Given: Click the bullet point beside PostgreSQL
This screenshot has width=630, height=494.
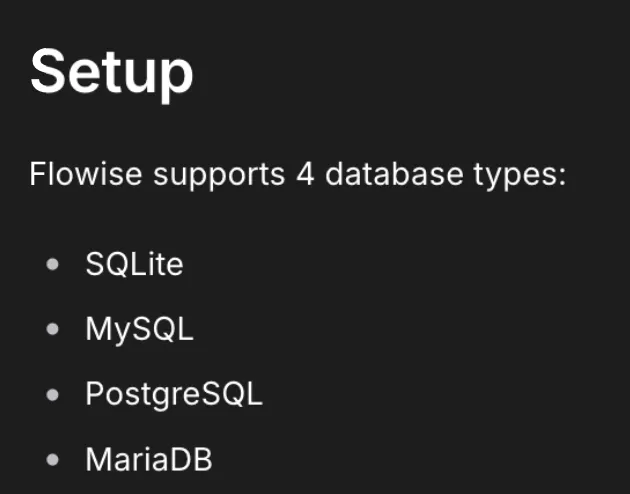Looking at the screenshot, I should click(x=53, y=395).
